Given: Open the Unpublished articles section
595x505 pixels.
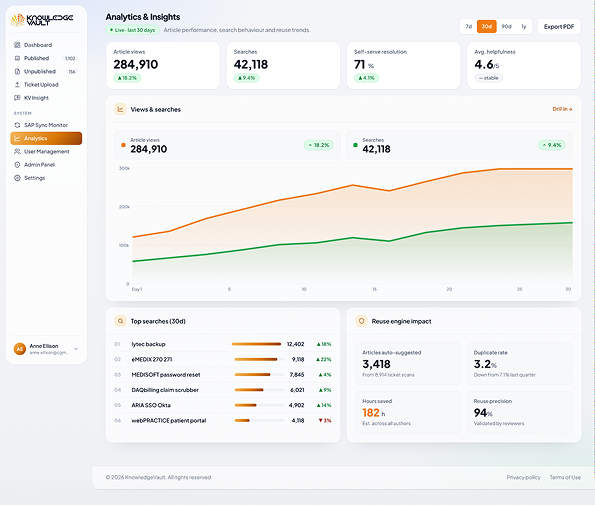Looking at the screenshot, I should coord(46,72).
